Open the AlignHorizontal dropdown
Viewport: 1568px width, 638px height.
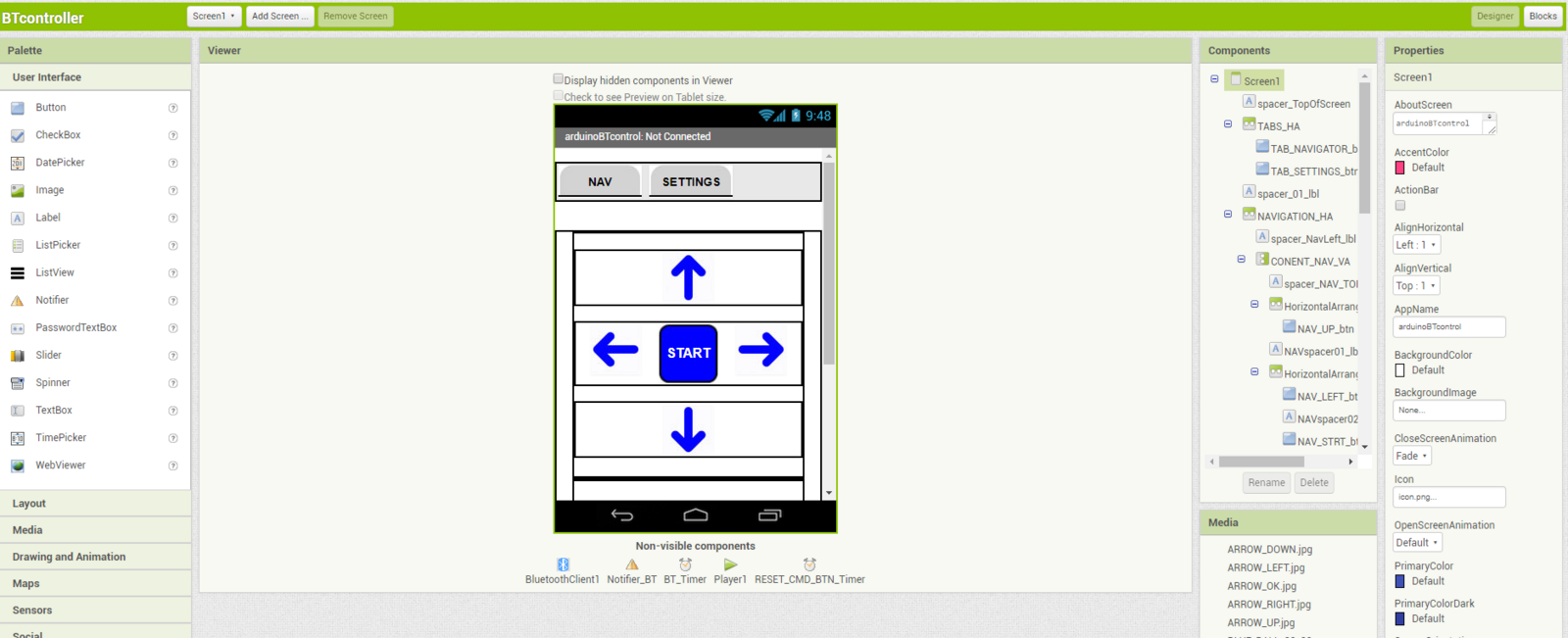(1416, 245)
